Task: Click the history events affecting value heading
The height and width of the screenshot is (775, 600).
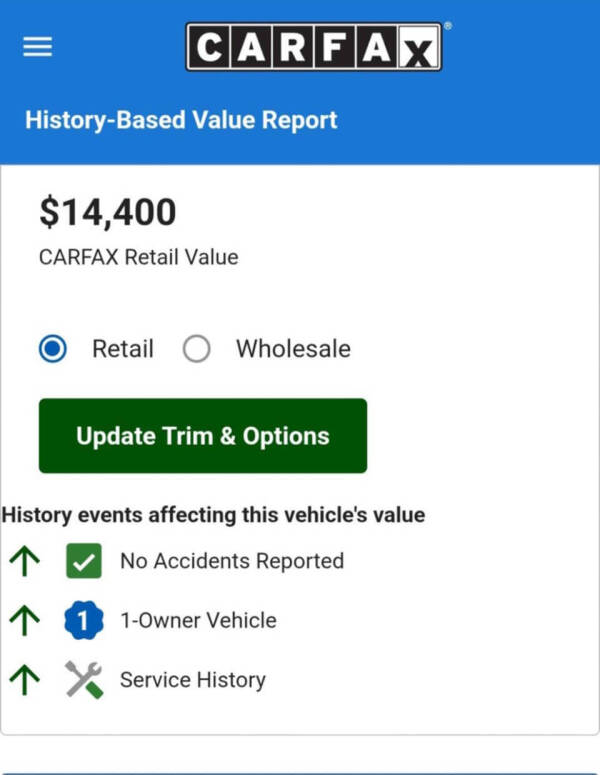Action: 213,515
